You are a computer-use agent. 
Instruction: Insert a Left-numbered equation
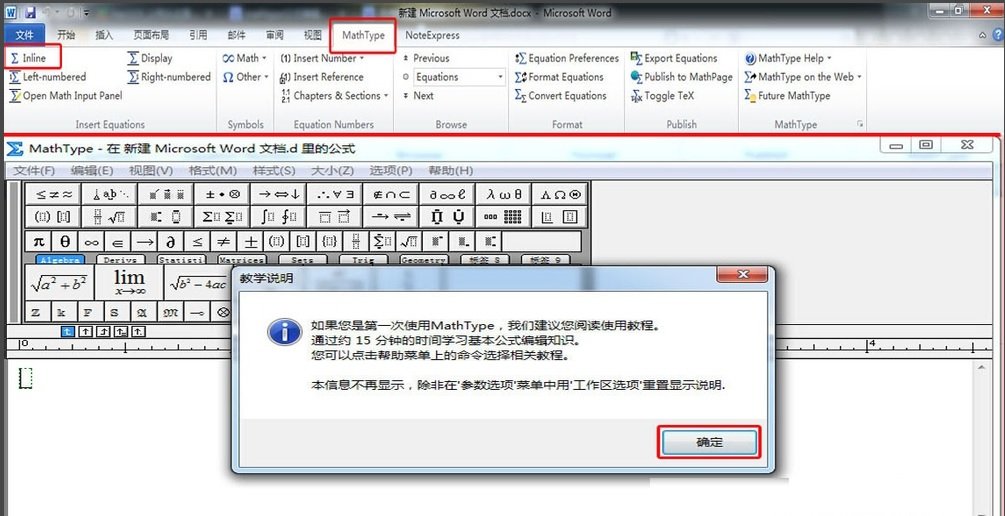click(x=47, y=77)
